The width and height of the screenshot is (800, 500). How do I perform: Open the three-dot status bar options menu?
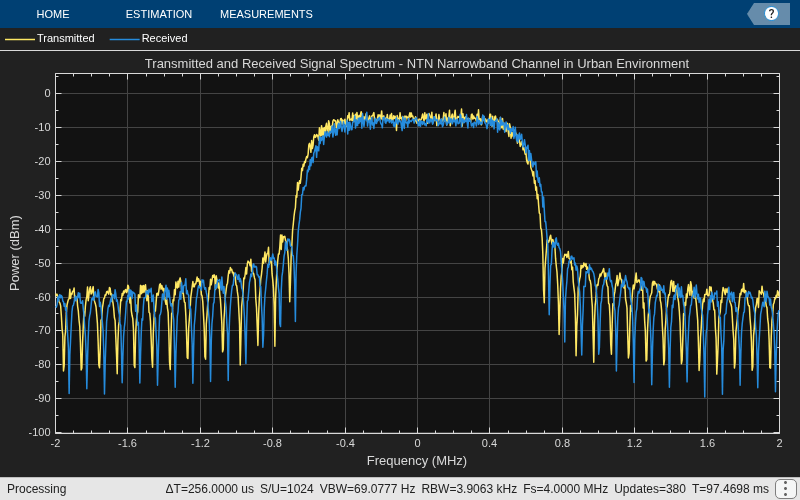pos(784,489)
